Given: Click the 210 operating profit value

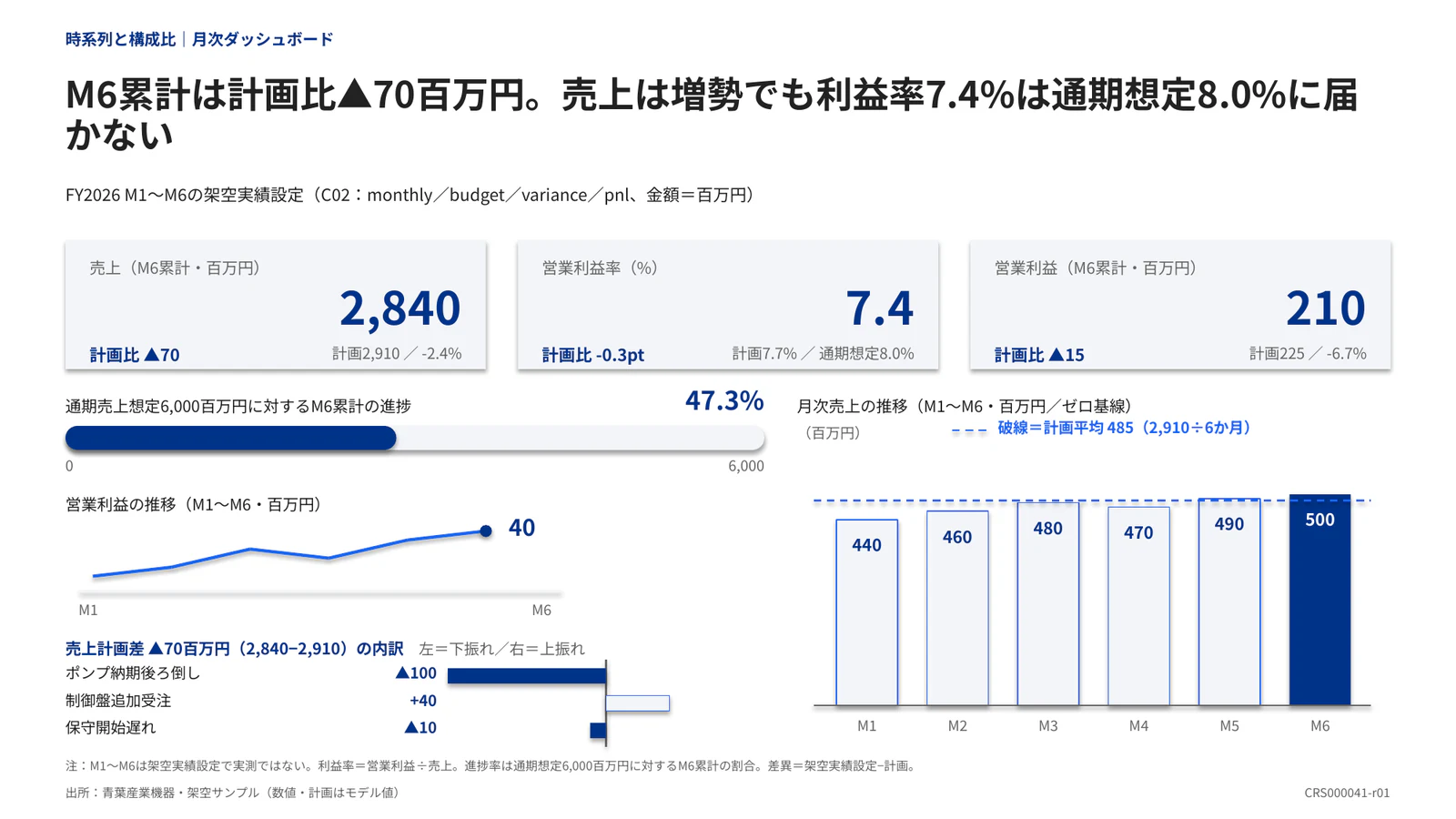Looking at the screenshot, I should pyautogui.click(x=1325, y=308).
